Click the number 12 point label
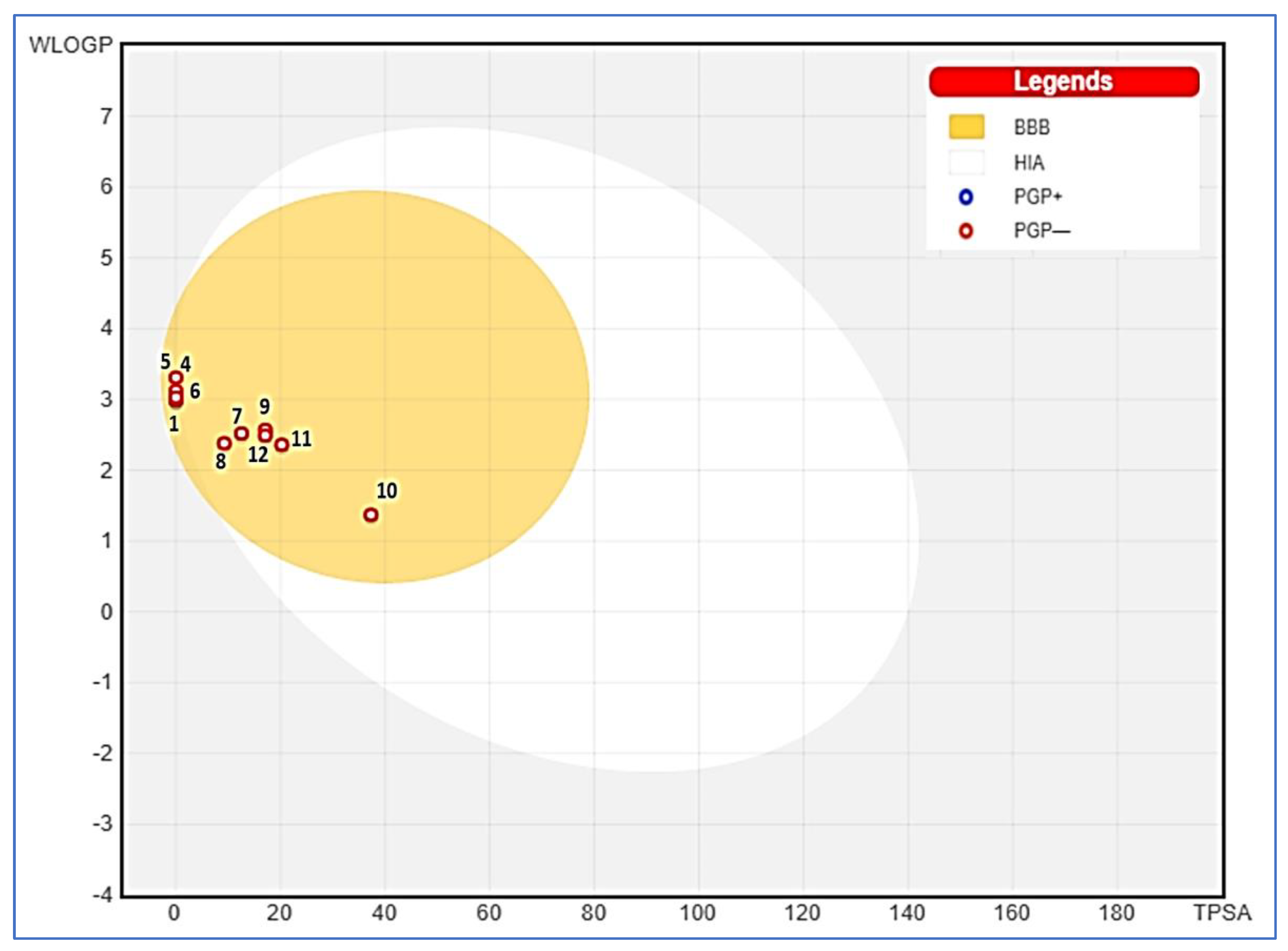The height and width of the screenshot is (951, 1288). (258, 455)
